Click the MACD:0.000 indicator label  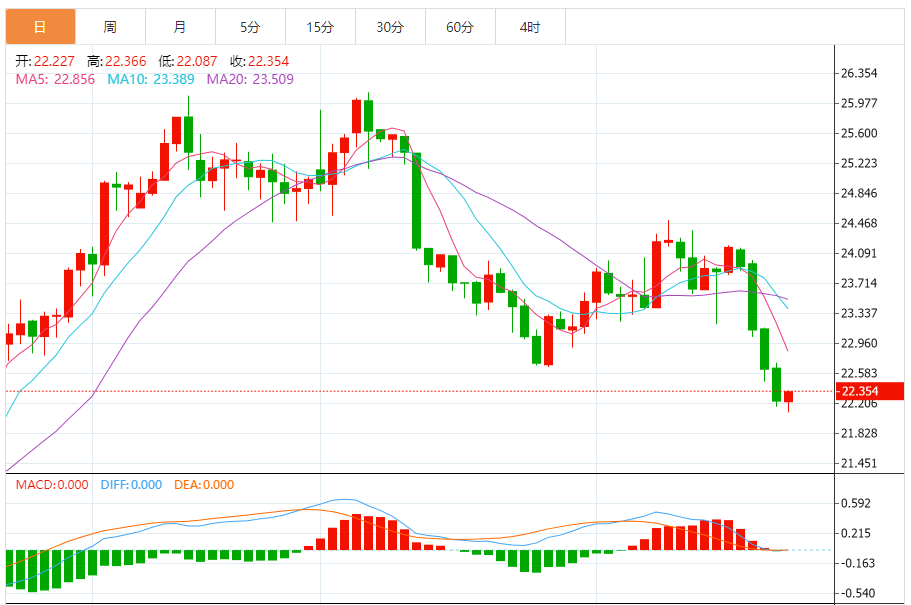tap(52, 485)
